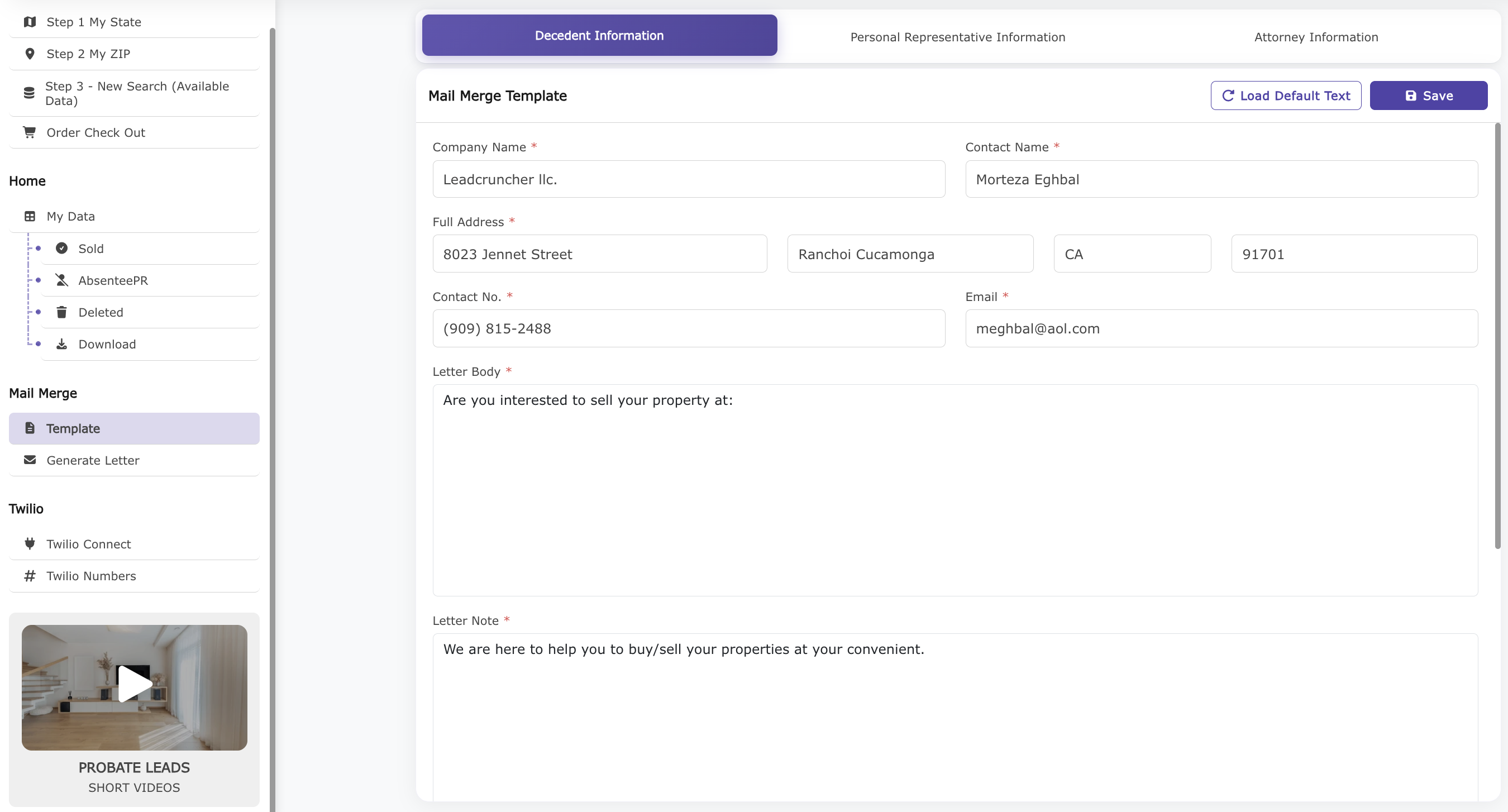The width and height of the screenshot is (1508, 812).
Task: Click into the Email input field
Action: pyautogui.click(x=1221, y=328)
